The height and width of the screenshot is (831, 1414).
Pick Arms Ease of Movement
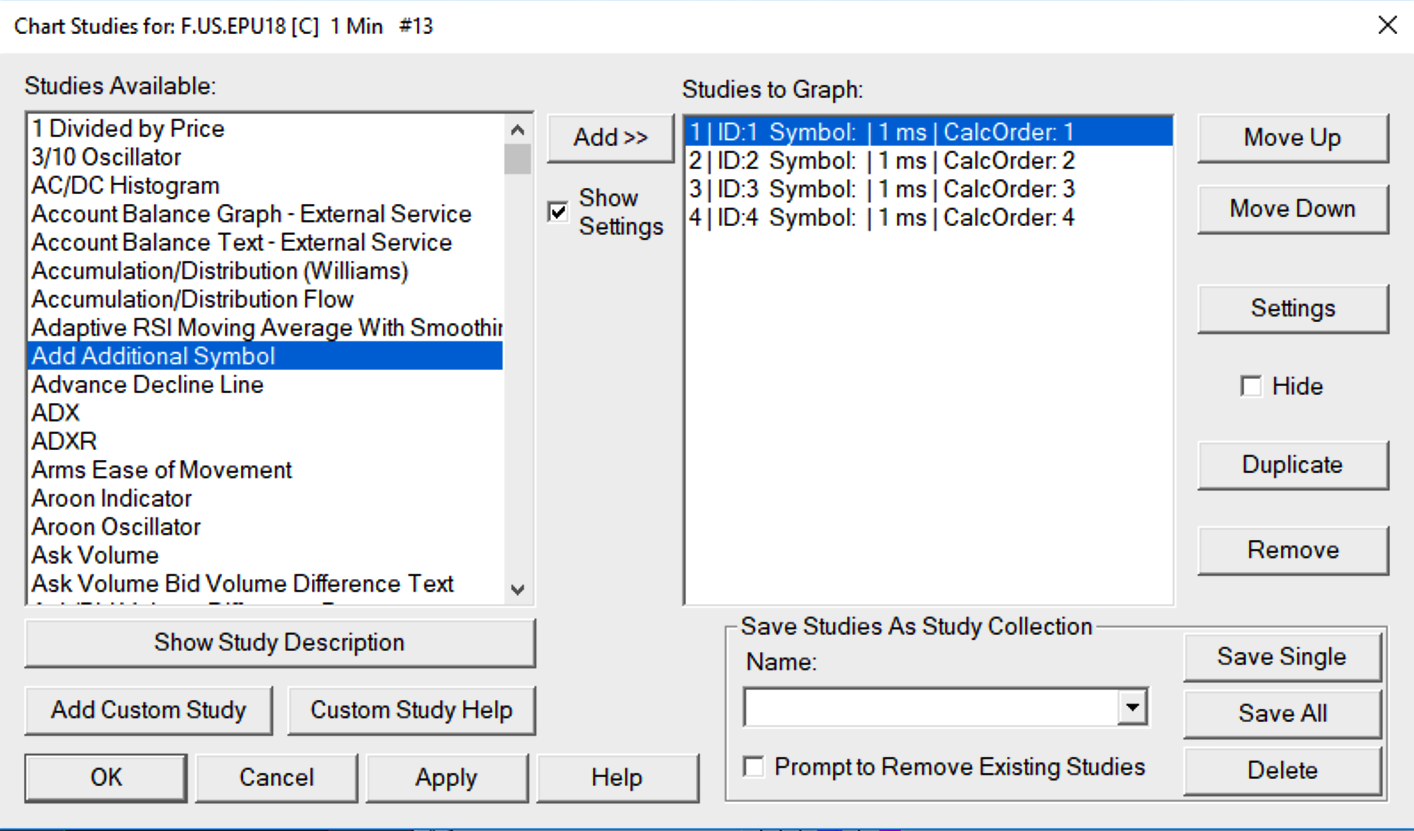pos(265,470)
